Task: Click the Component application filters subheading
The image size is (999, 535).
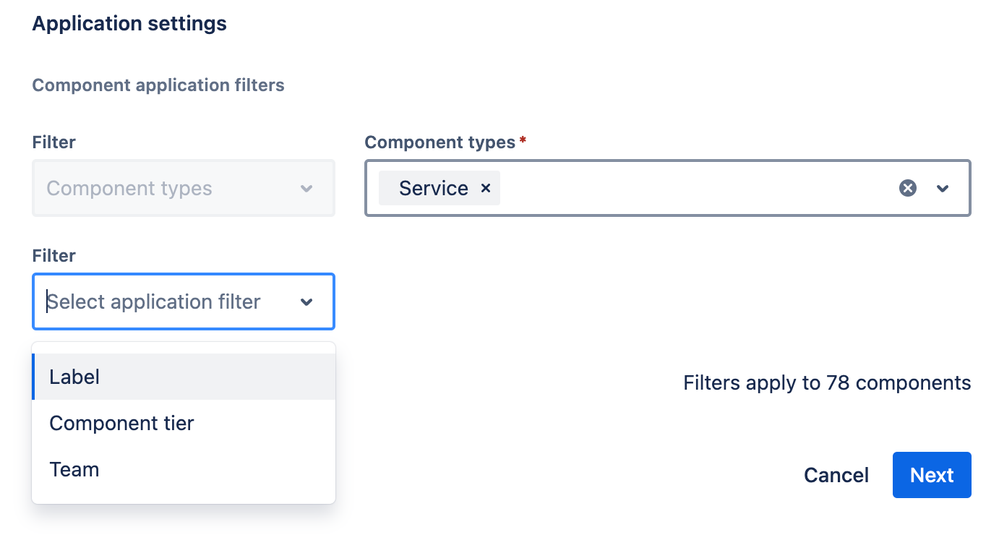Action: tap(158, 85)
